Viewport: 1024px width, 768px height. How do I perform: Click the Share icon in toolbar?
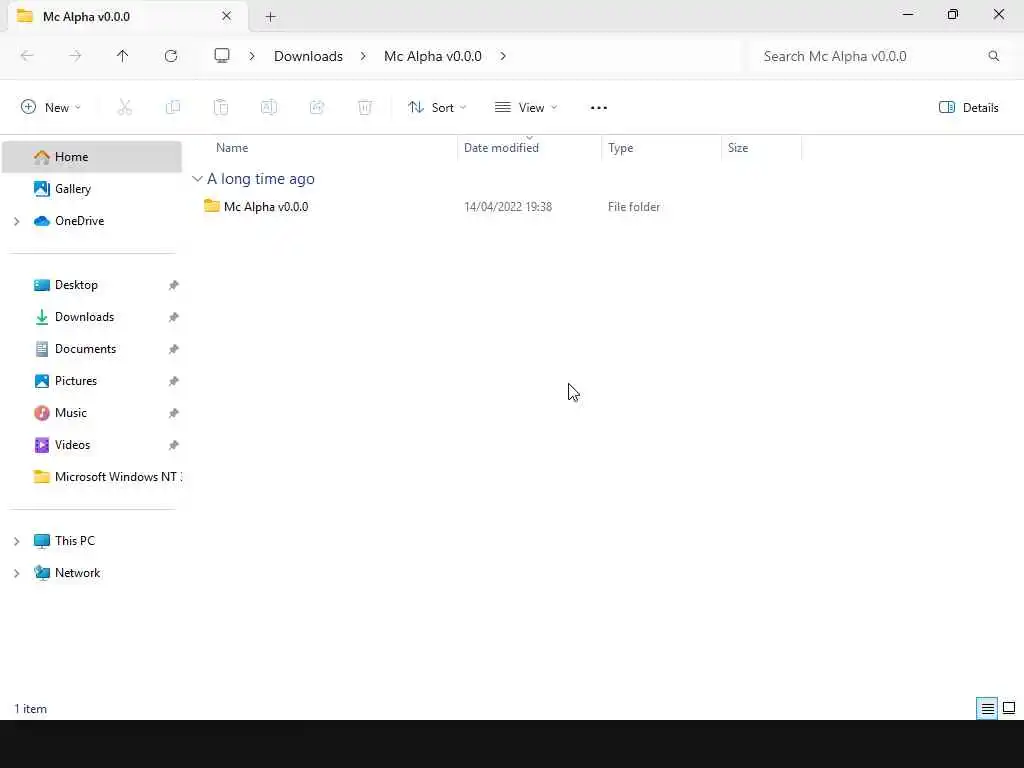317,107
